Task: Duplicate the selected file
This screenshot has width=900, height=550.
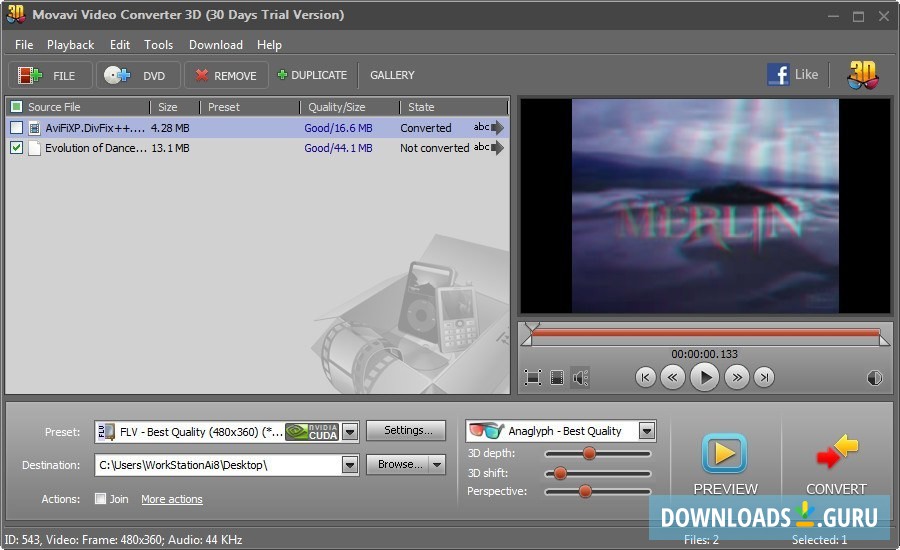Action: click(312, 75)
